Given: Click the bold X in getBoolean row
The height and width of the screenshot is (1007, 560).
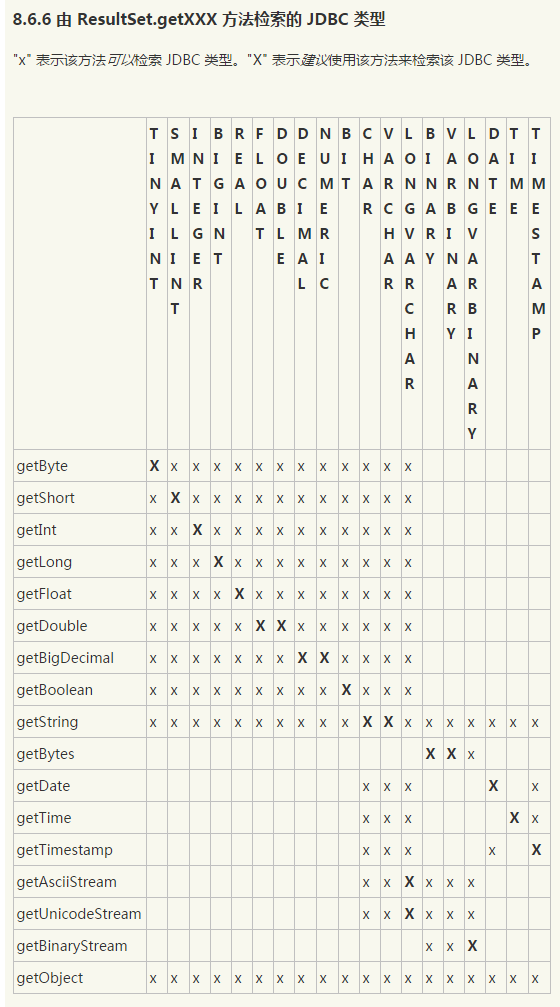Looking at the screenshot, I should (x=346, y=690).
